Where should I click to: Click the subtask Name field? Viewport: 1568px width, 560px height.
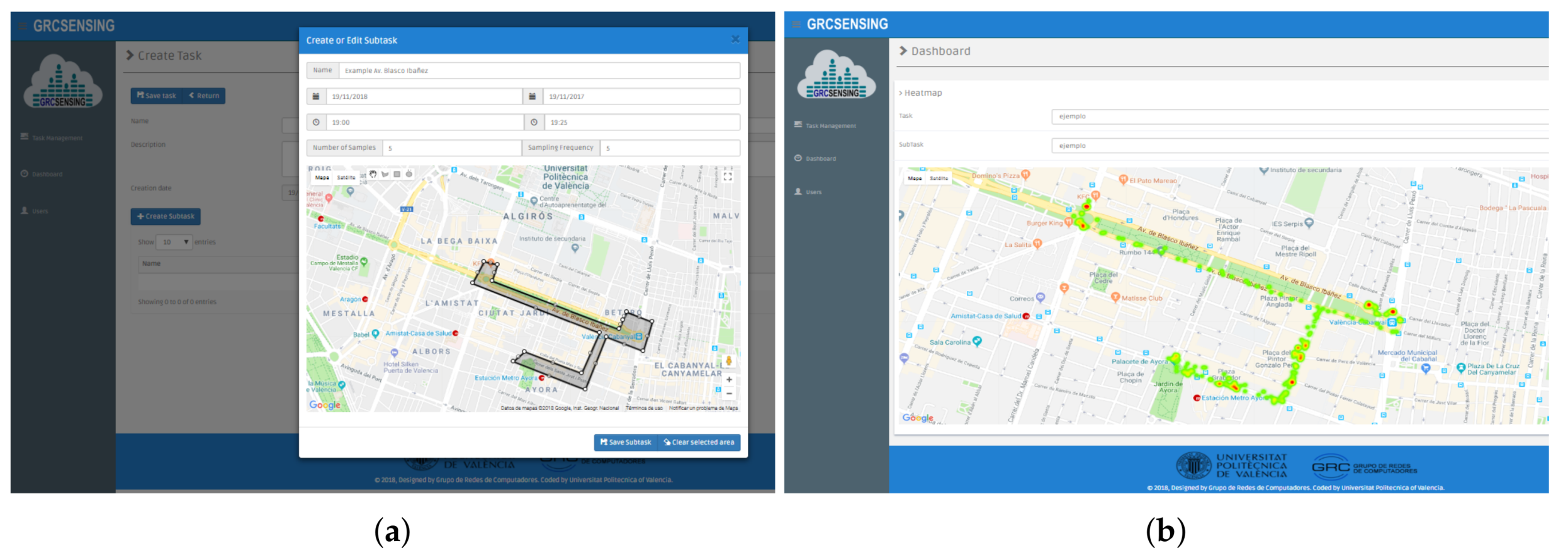coord(539,71)
